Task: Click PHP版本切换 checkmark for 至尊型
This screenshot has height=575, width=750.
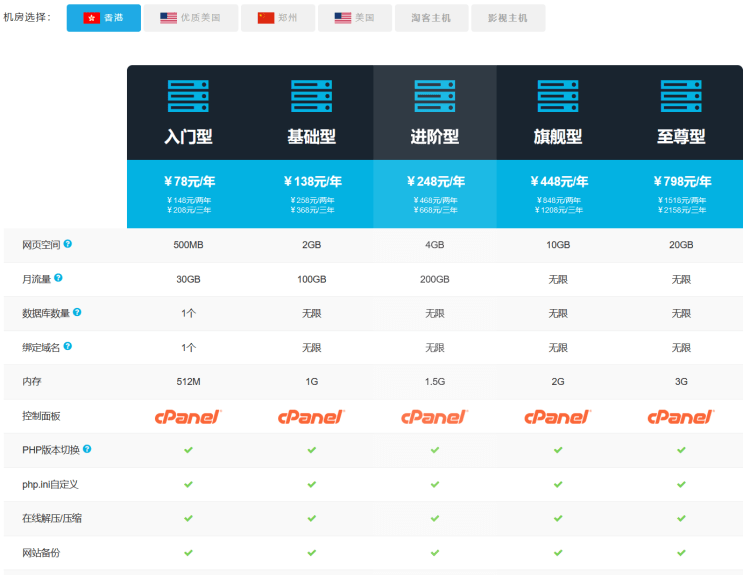Action: (x=681, y=450)
